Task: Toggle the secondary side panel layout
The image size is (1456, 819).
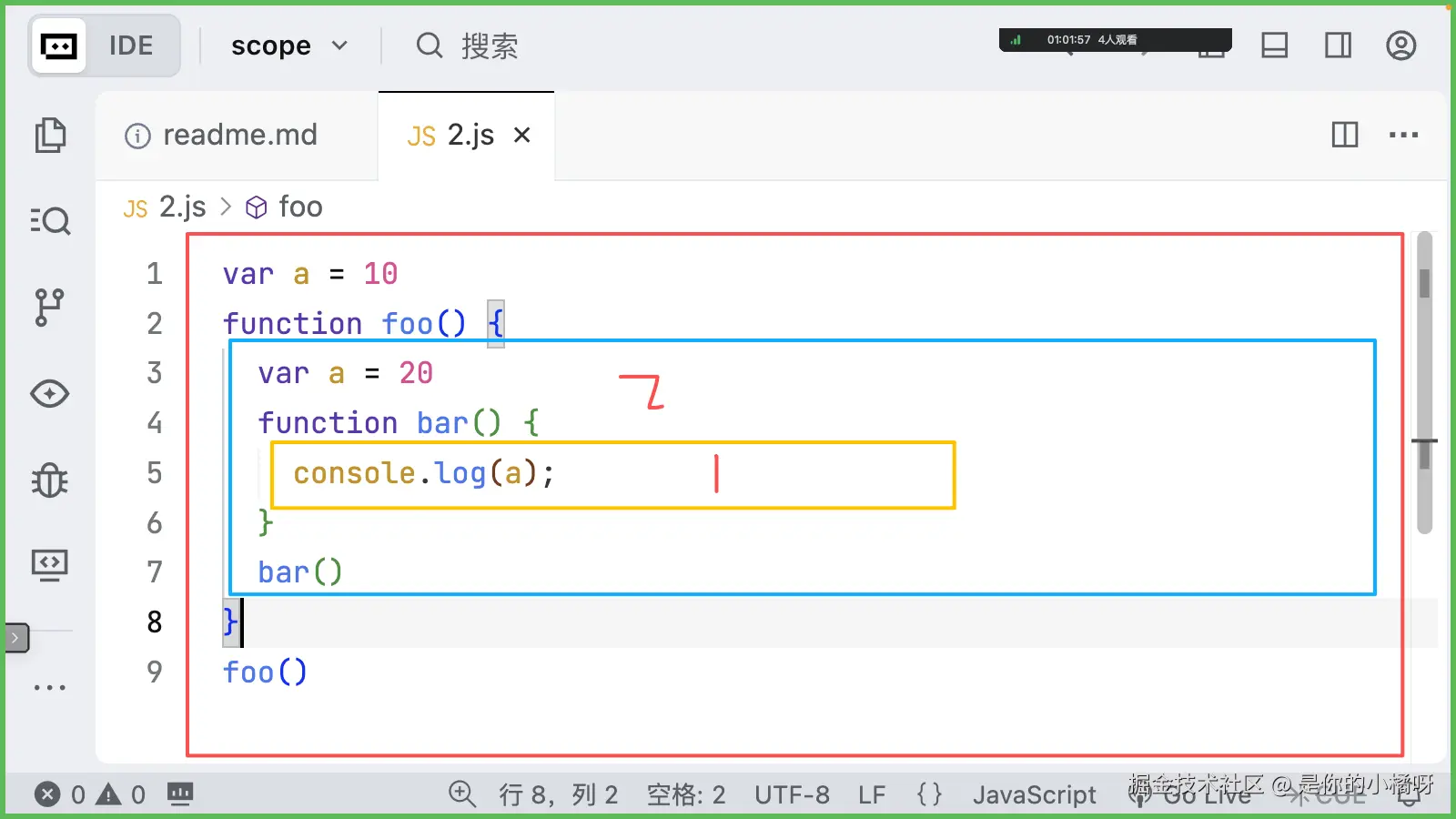Action: tap(1337, 45)
